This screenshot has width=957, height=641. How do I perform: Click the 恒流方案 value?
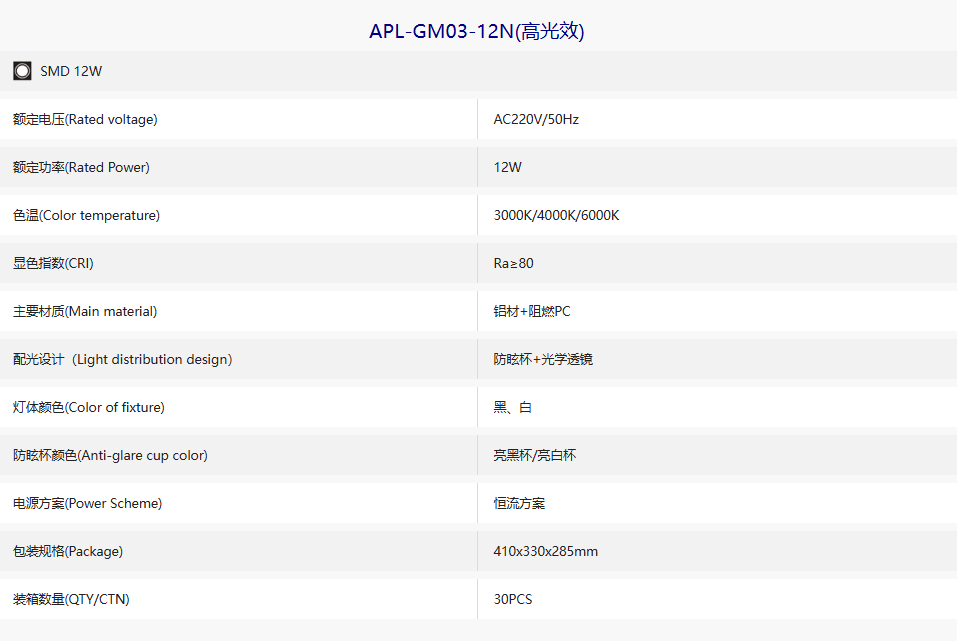click(519, 504)
